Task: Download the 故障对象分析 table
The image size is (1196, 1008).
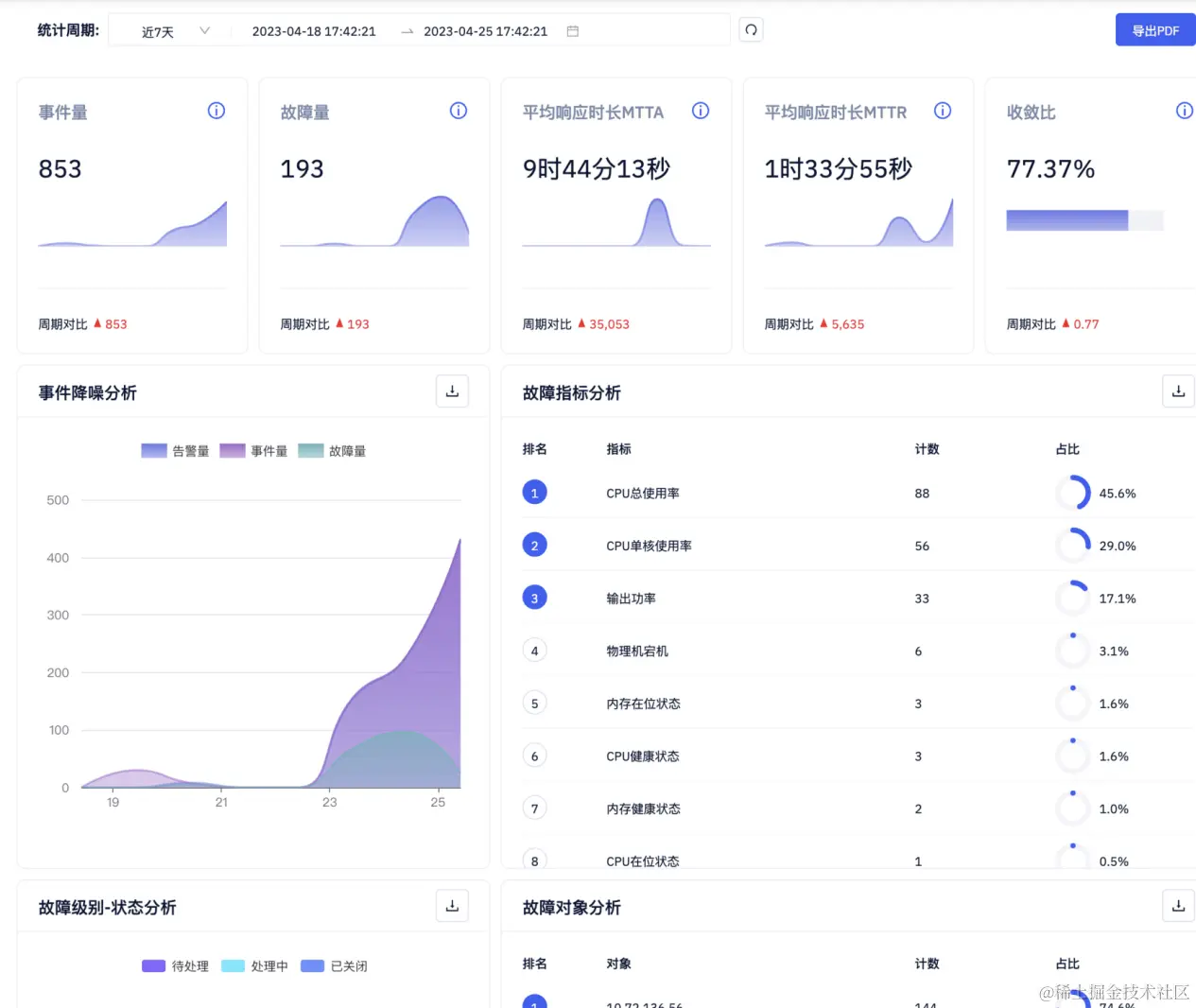Action: click(x=1178, y=906)
